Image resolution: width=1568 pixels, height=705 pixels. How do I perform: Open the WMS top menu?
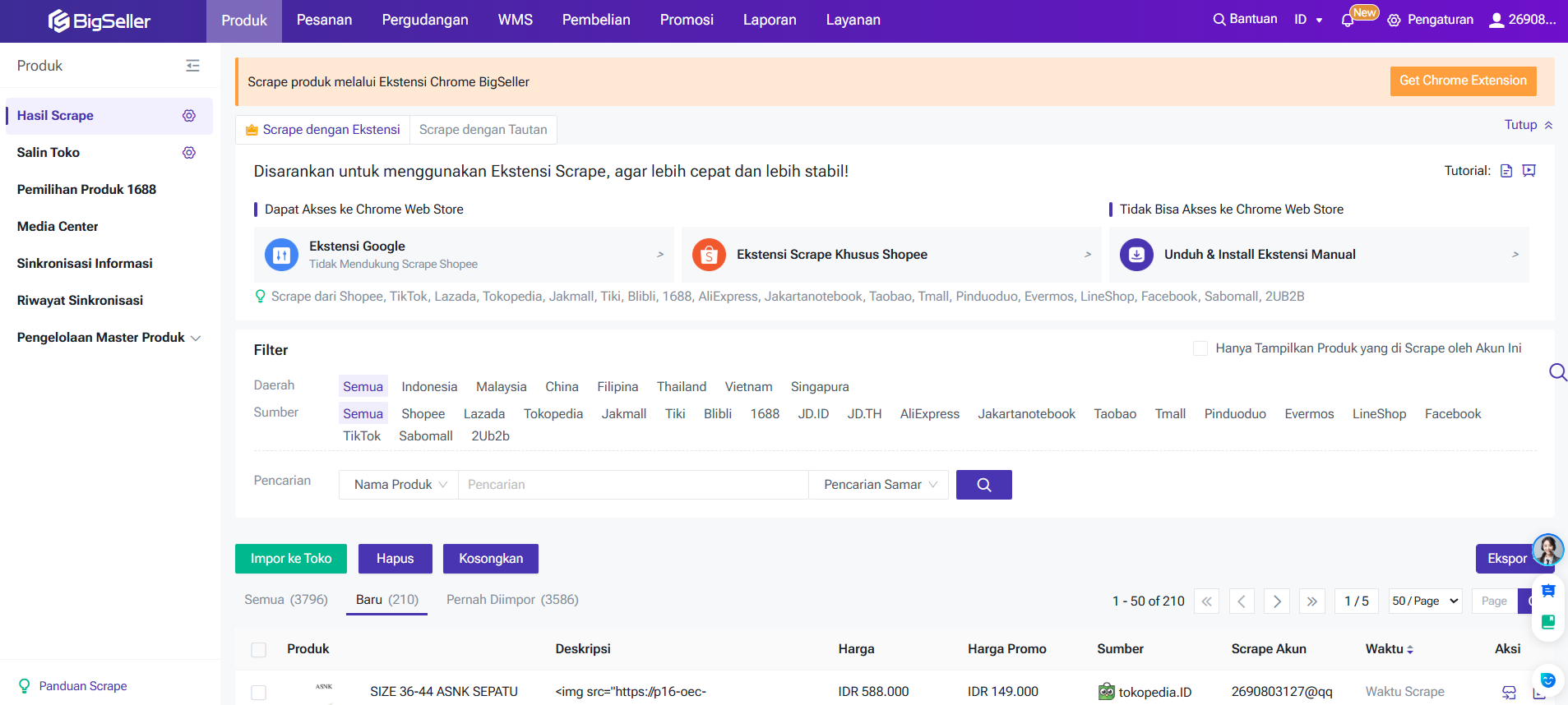(516, 21)
